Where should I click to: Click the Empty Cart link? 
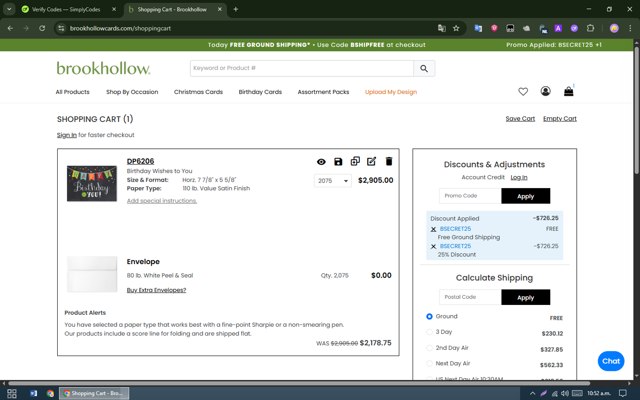560,119
